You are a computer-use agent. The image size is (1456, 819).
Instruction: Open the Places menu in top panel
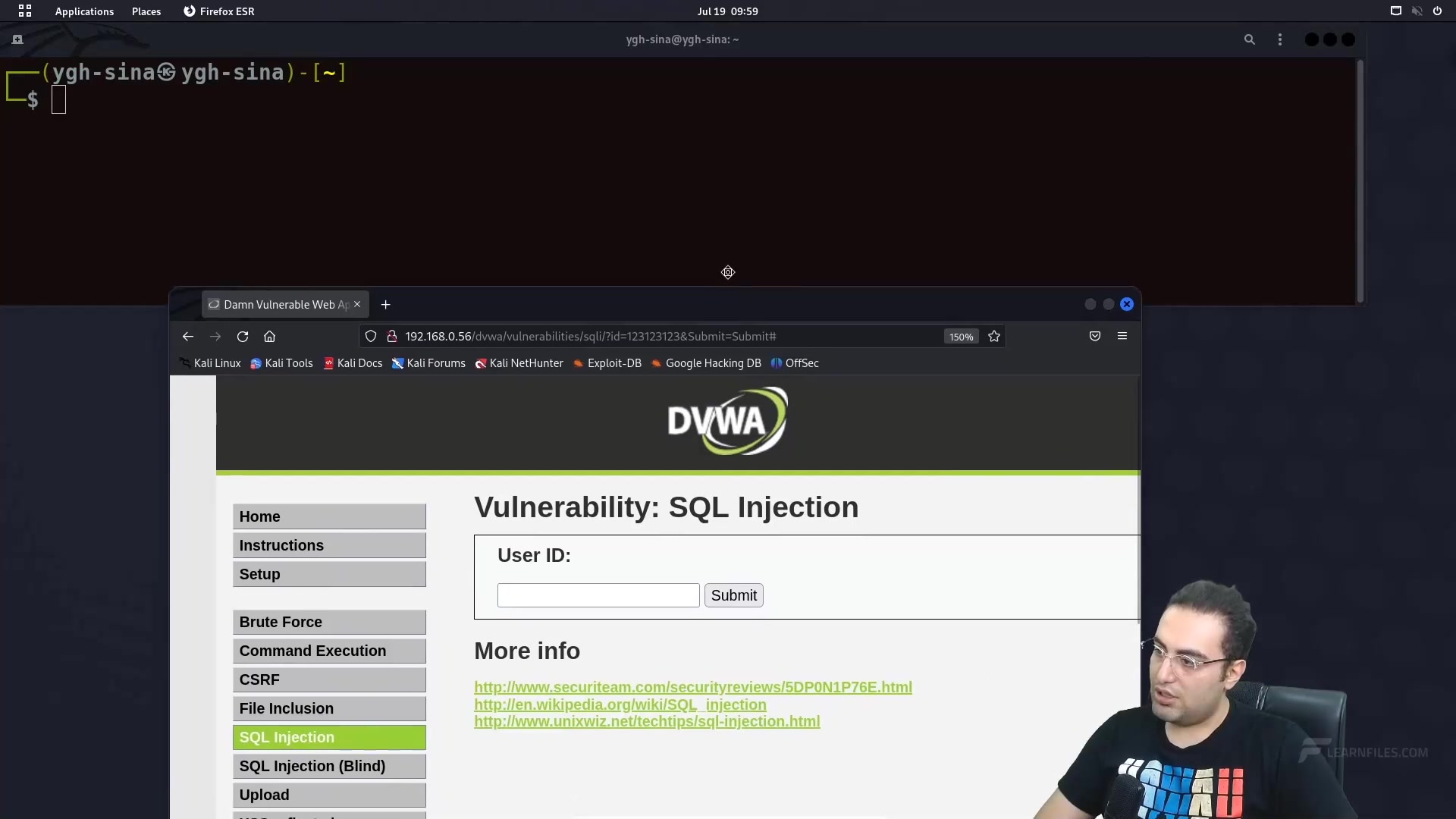pyautogui.click(x=146, y=11)
